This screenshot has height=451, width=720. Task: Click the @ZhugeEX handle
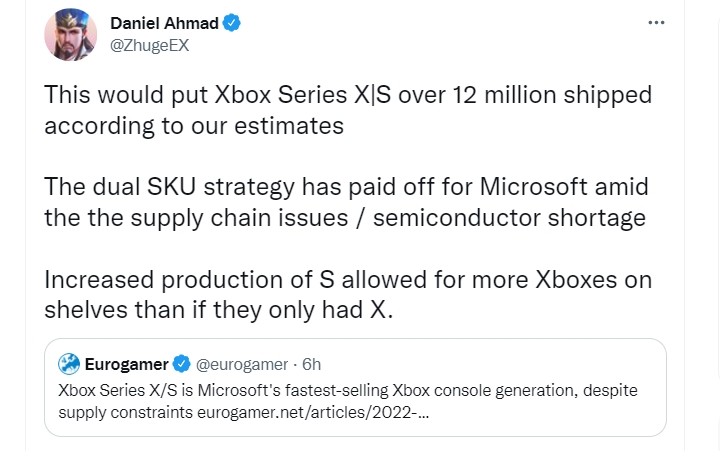(149, 44)
